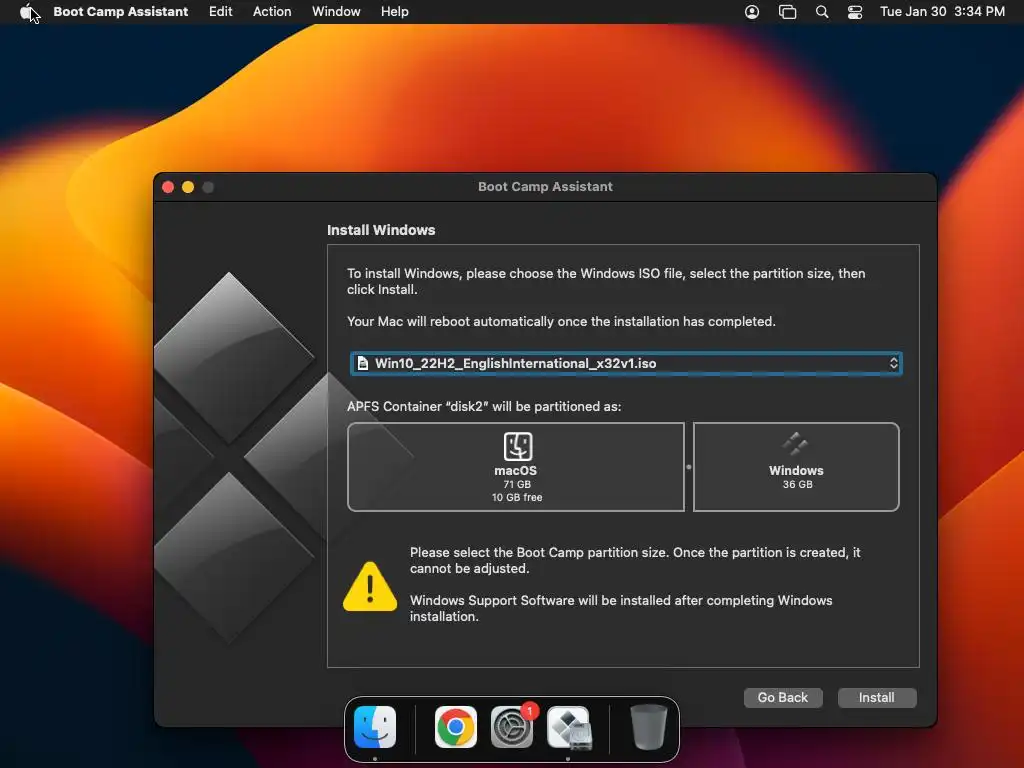Open the Edit menu
This screenshot has width=1024, height=768.
pos(220,11)
